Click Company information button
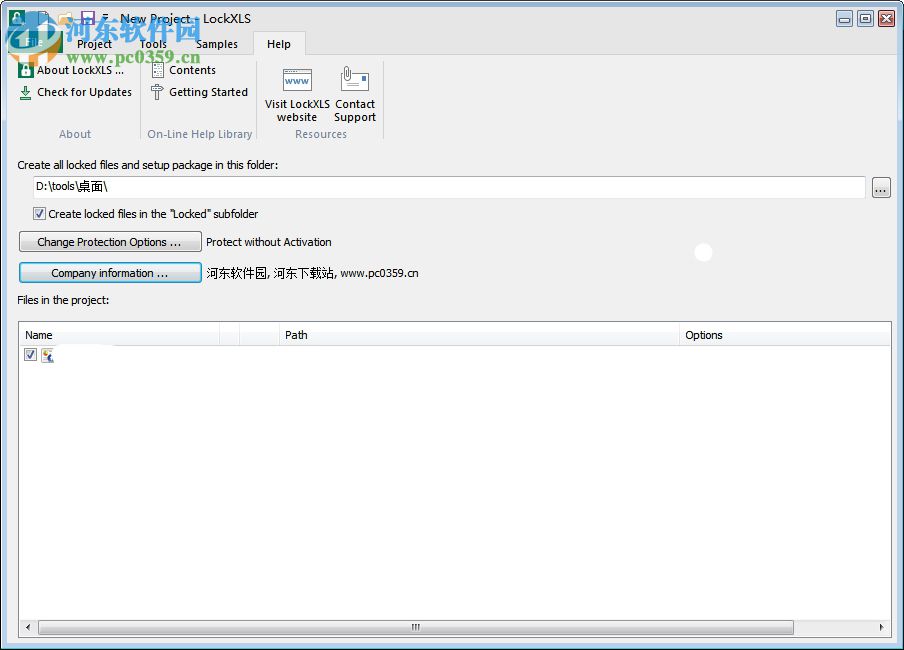This screenshot has width=904, height=650. click(x=110, y=273)
